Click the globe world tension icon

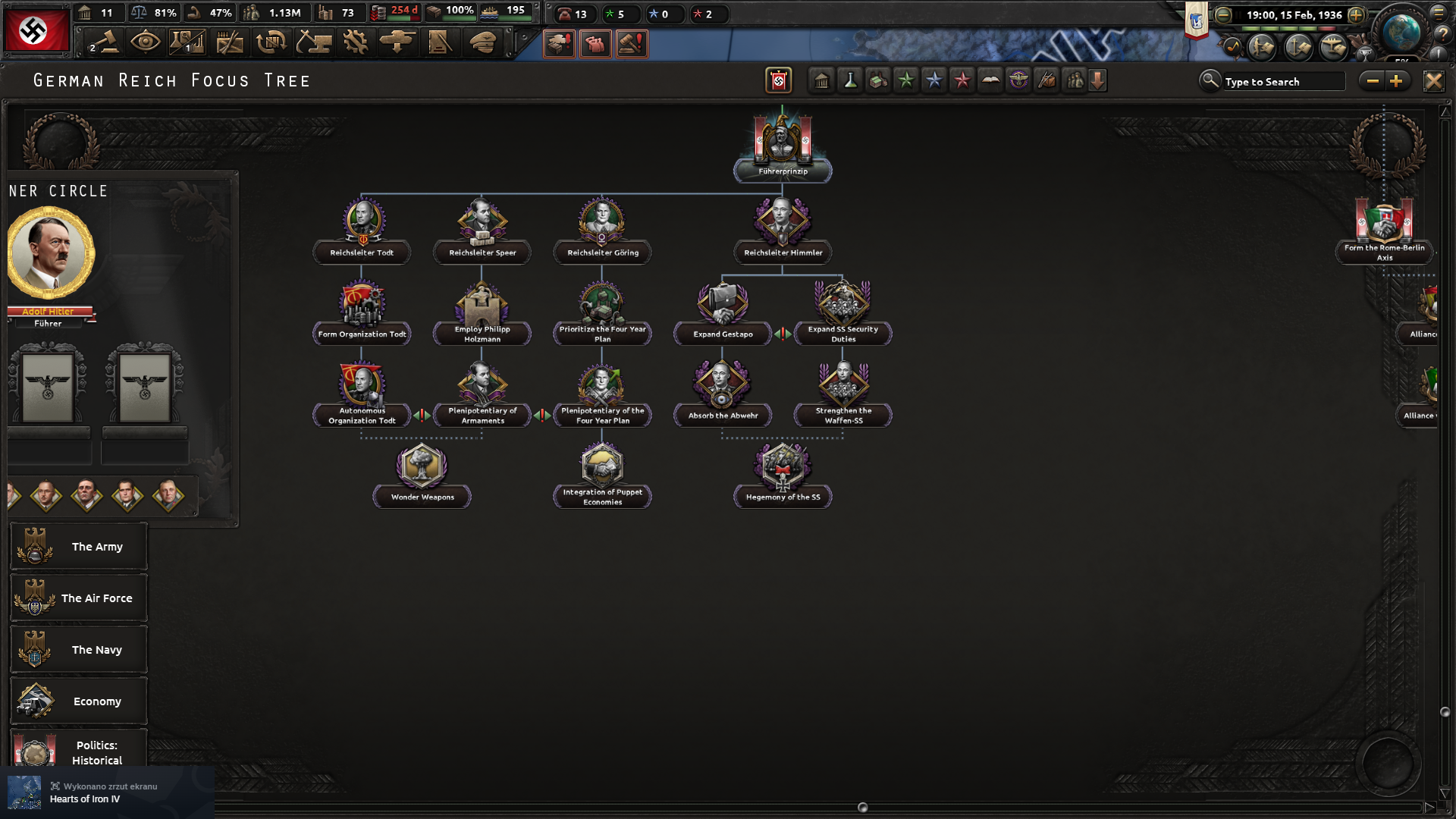pyautogui.click(x=1401, y=32)
